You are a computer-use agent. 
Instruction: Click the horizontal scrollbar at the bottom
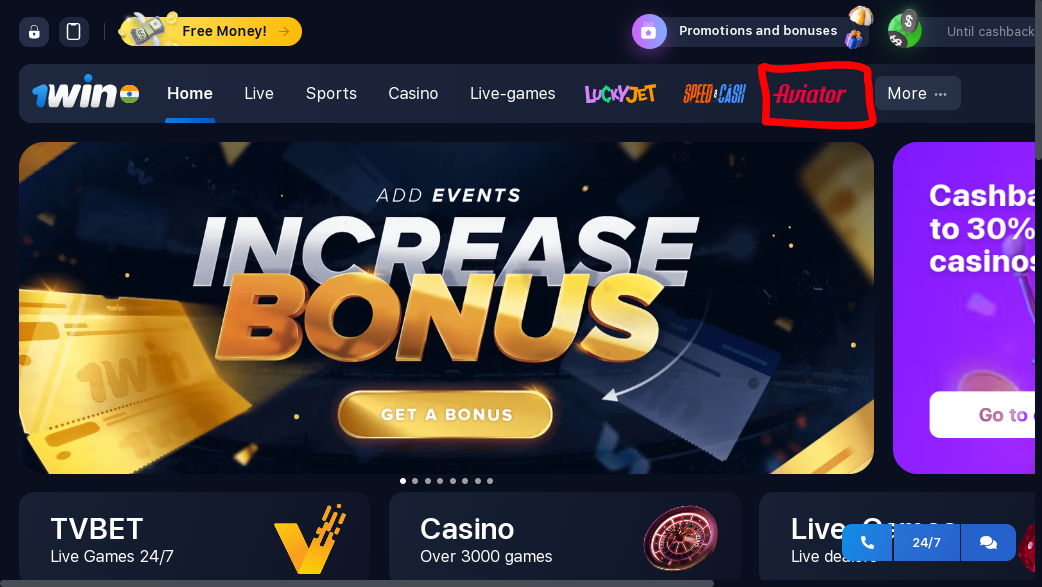click(357, 584)
